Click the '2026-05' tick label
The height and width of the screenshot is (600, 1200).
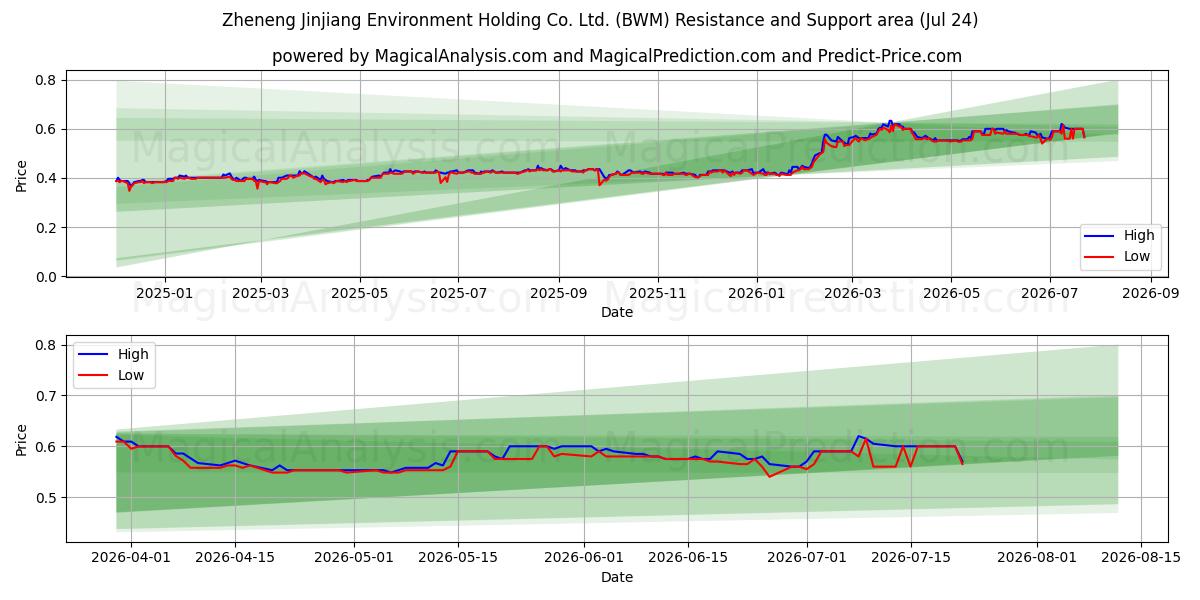click(950, 294)
